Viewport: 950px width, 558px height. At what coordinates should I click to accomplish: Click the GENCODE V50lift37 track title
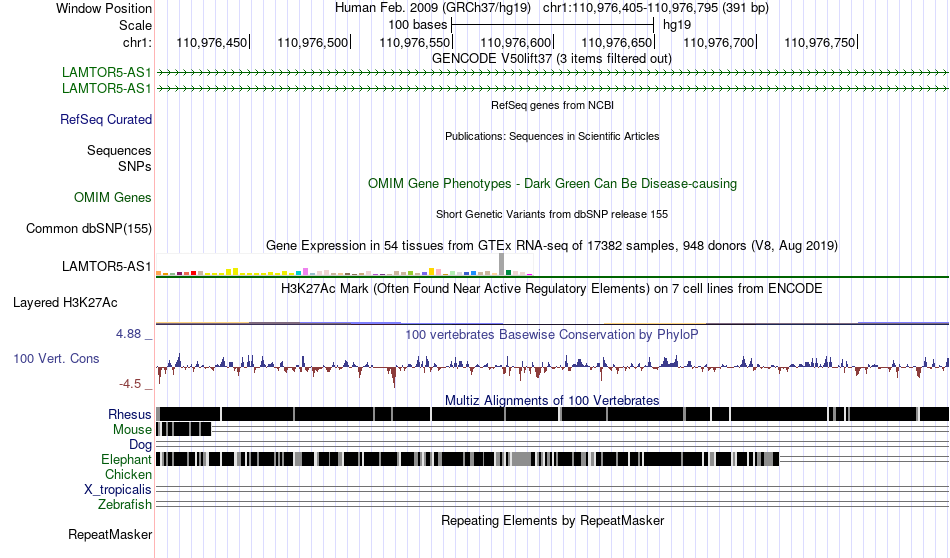click(552, 59)
